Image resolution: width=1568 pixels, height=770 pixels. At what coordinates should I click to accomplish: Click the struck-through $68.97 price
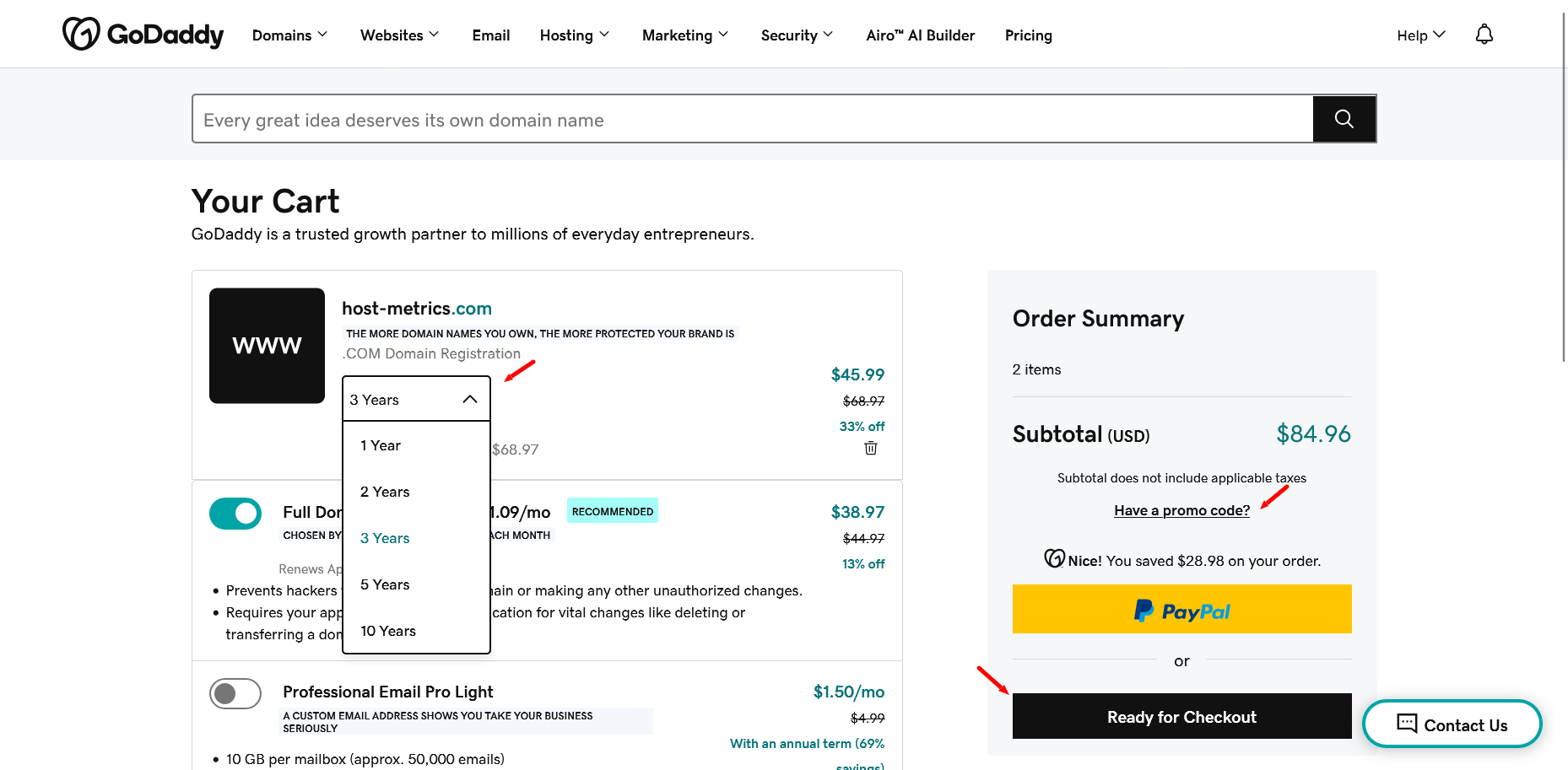click(863, 401)
